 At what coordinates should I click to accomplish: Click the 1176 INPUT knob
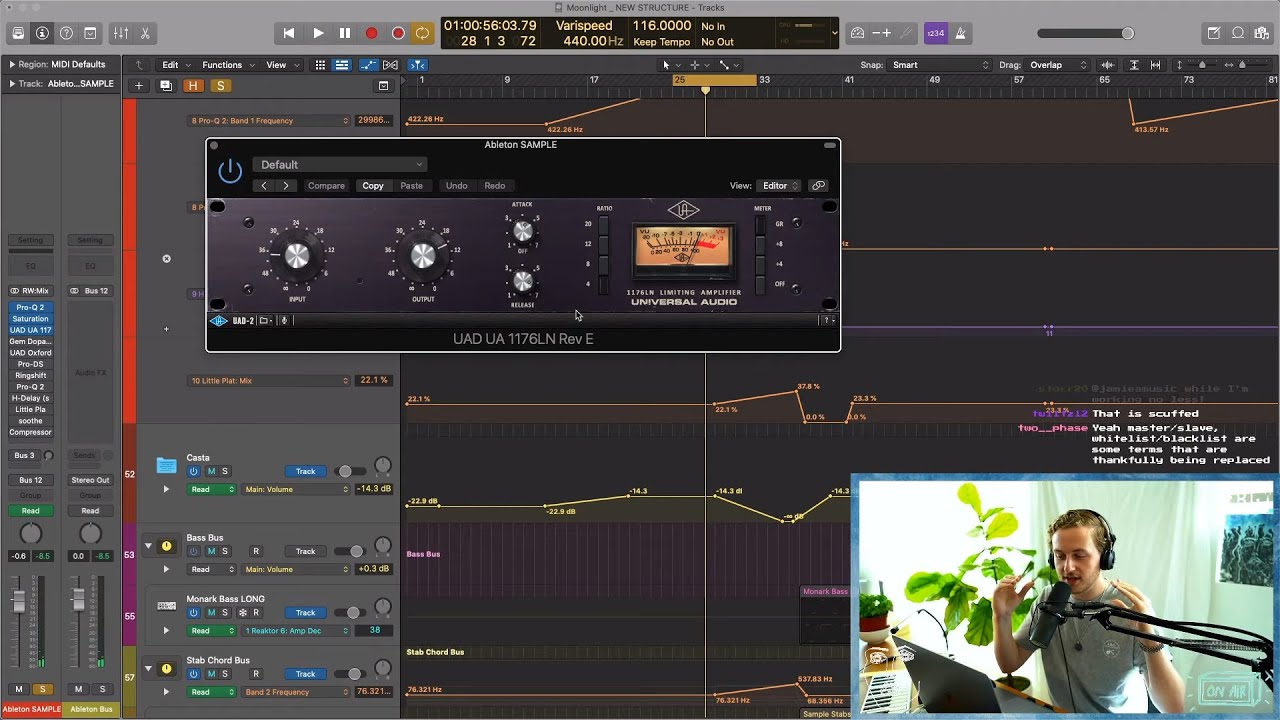[297, 256]
